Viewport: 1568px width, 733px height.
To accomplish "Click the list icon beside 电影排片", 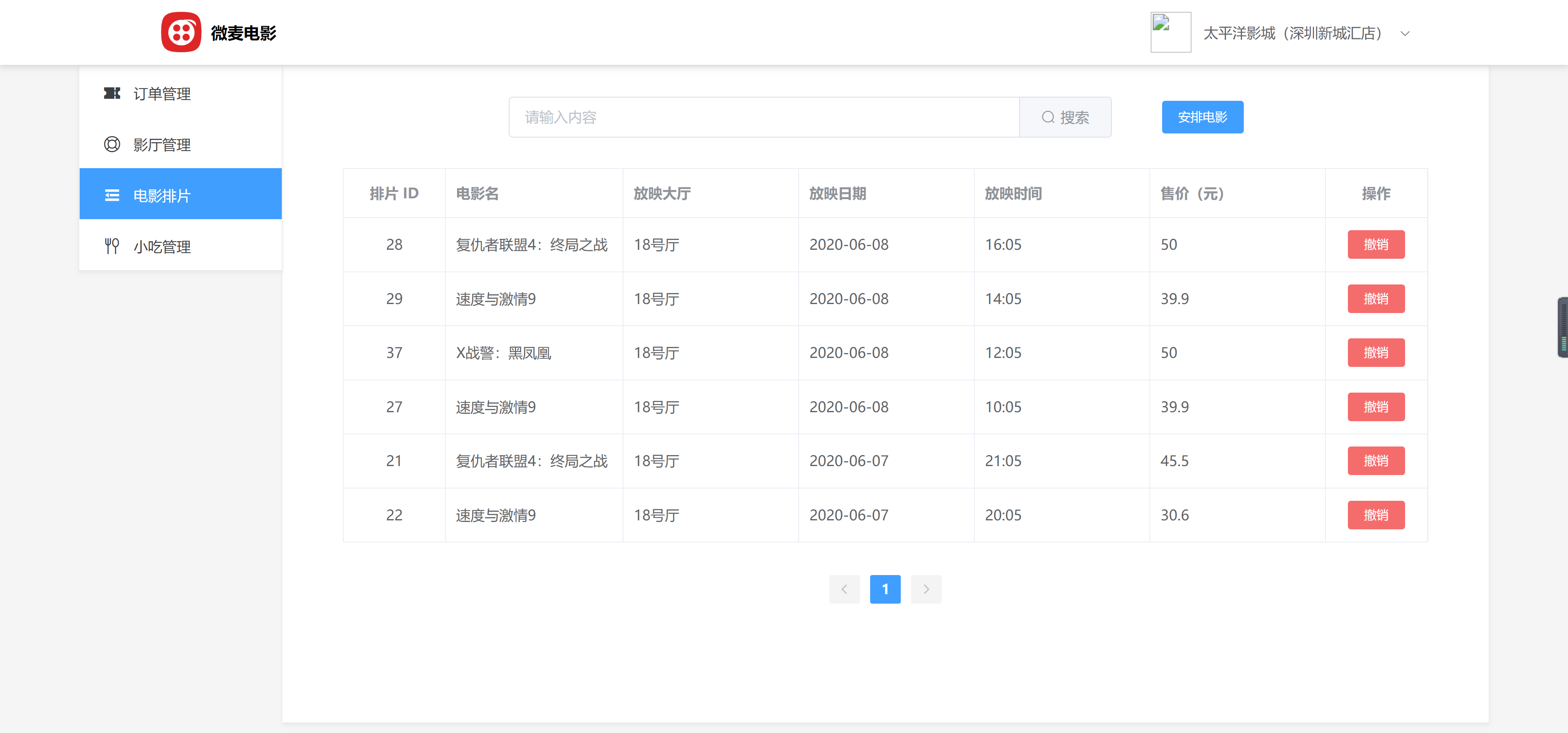I will 112,195.
